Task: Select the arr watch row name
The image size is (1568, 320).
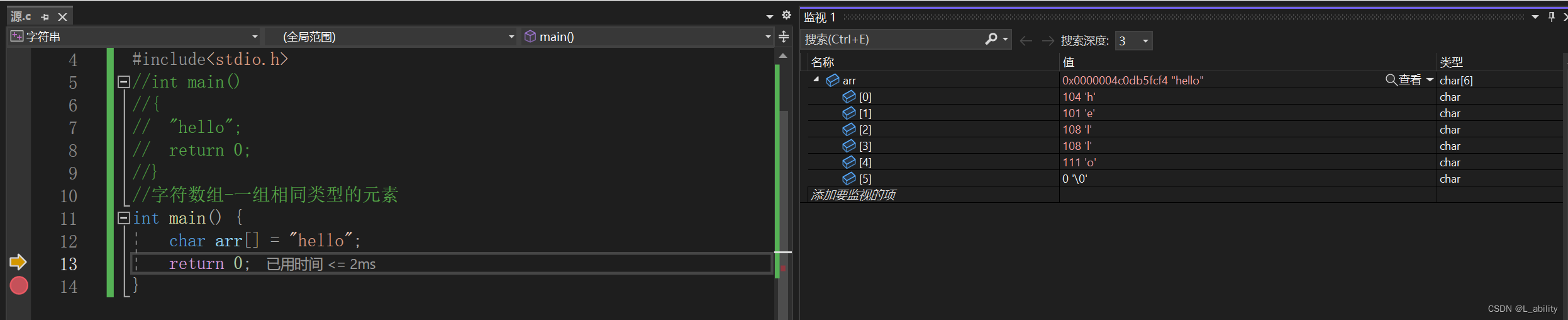Action: coord(849,81)
